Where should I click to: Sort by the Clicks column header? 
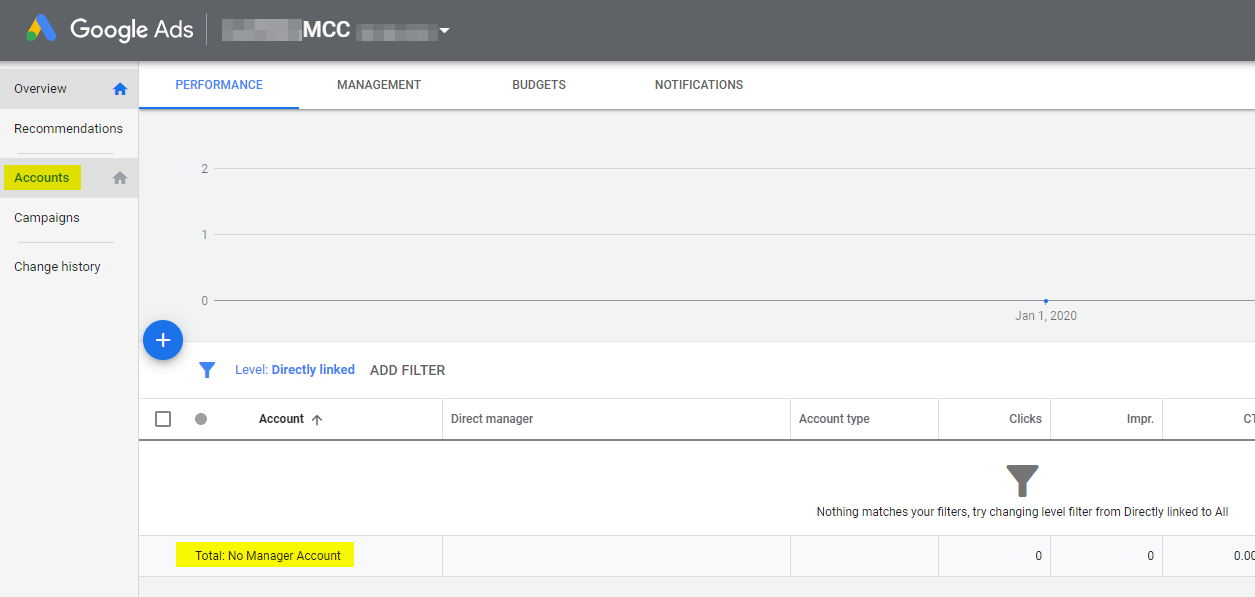pyautogui.click(x=1025, y=419)
